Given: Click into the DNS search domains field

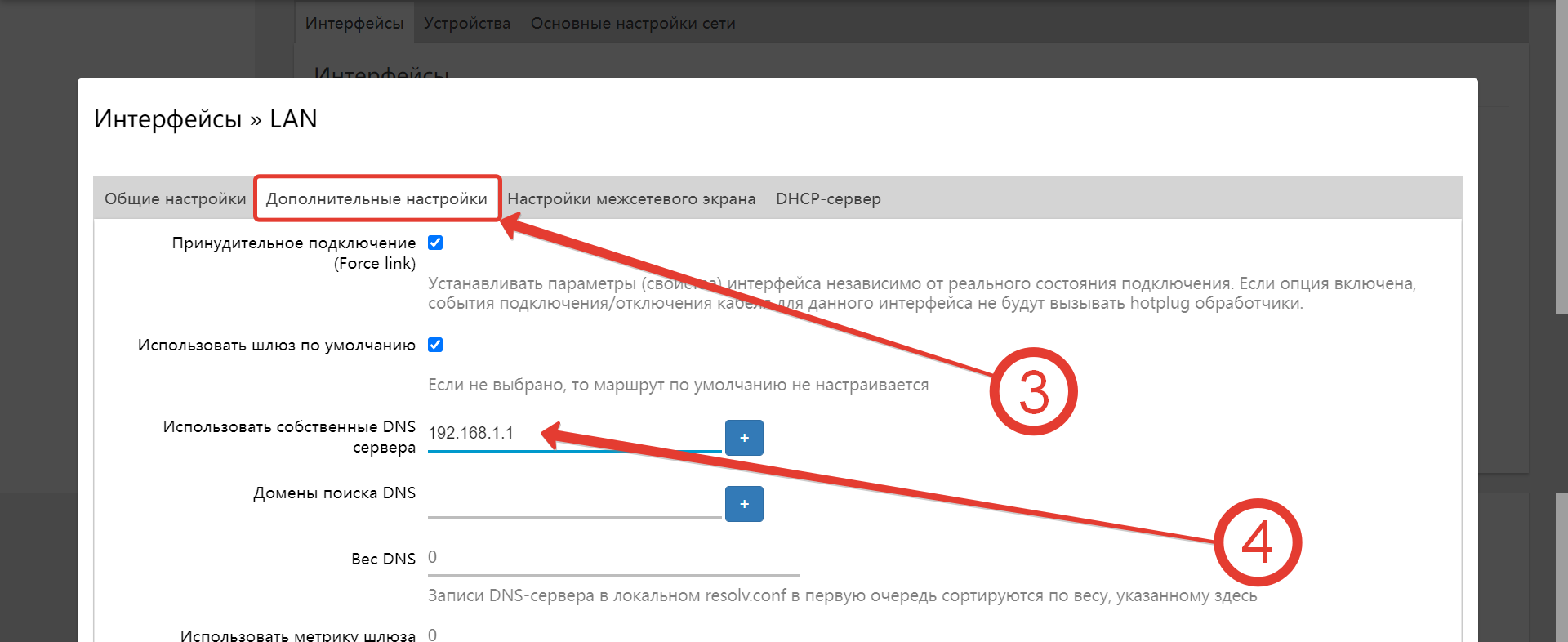Looking at the screenshot, I should tap(573, 501).
